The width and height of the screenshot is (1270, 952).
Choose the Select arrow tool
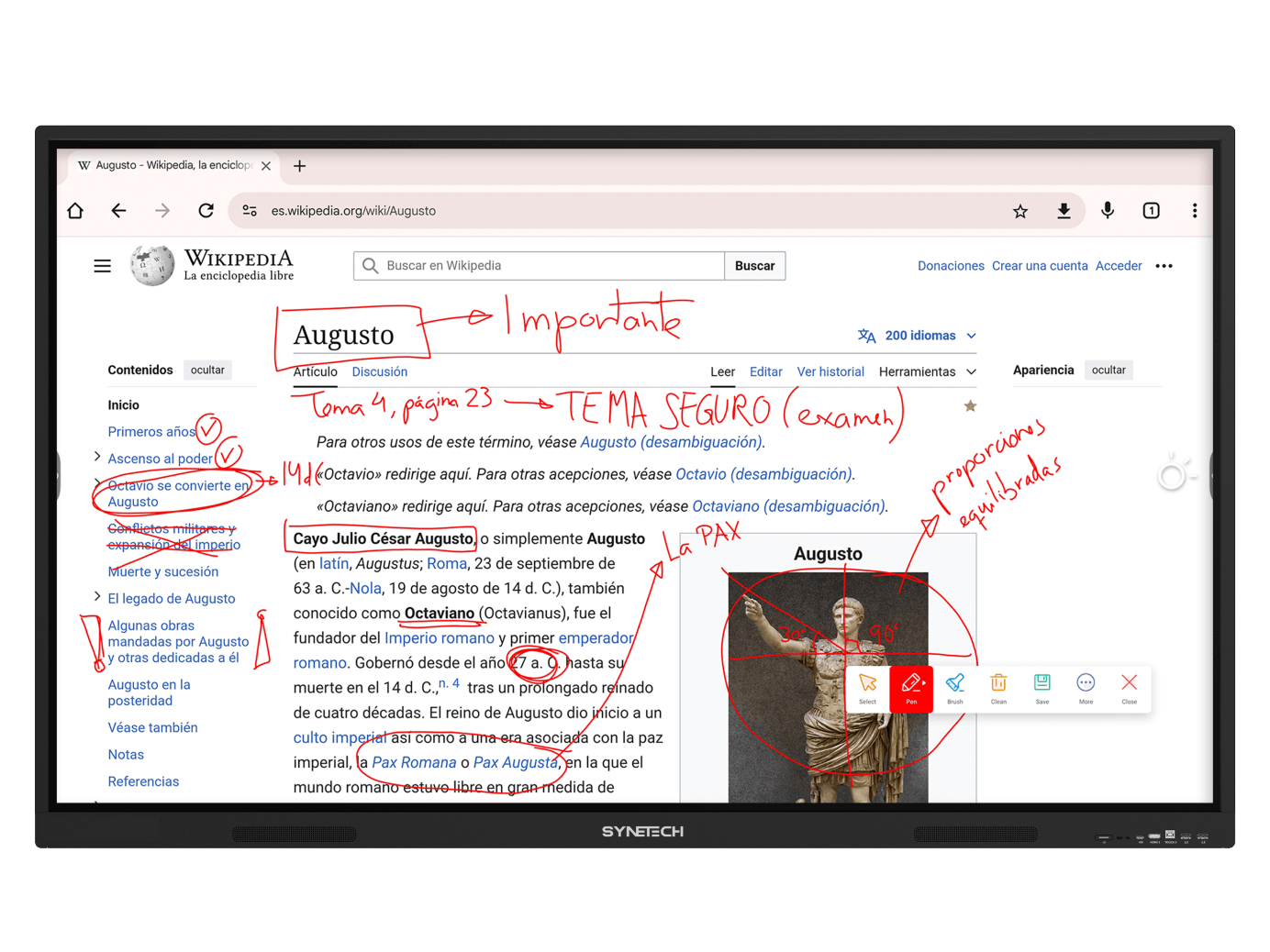867,688
